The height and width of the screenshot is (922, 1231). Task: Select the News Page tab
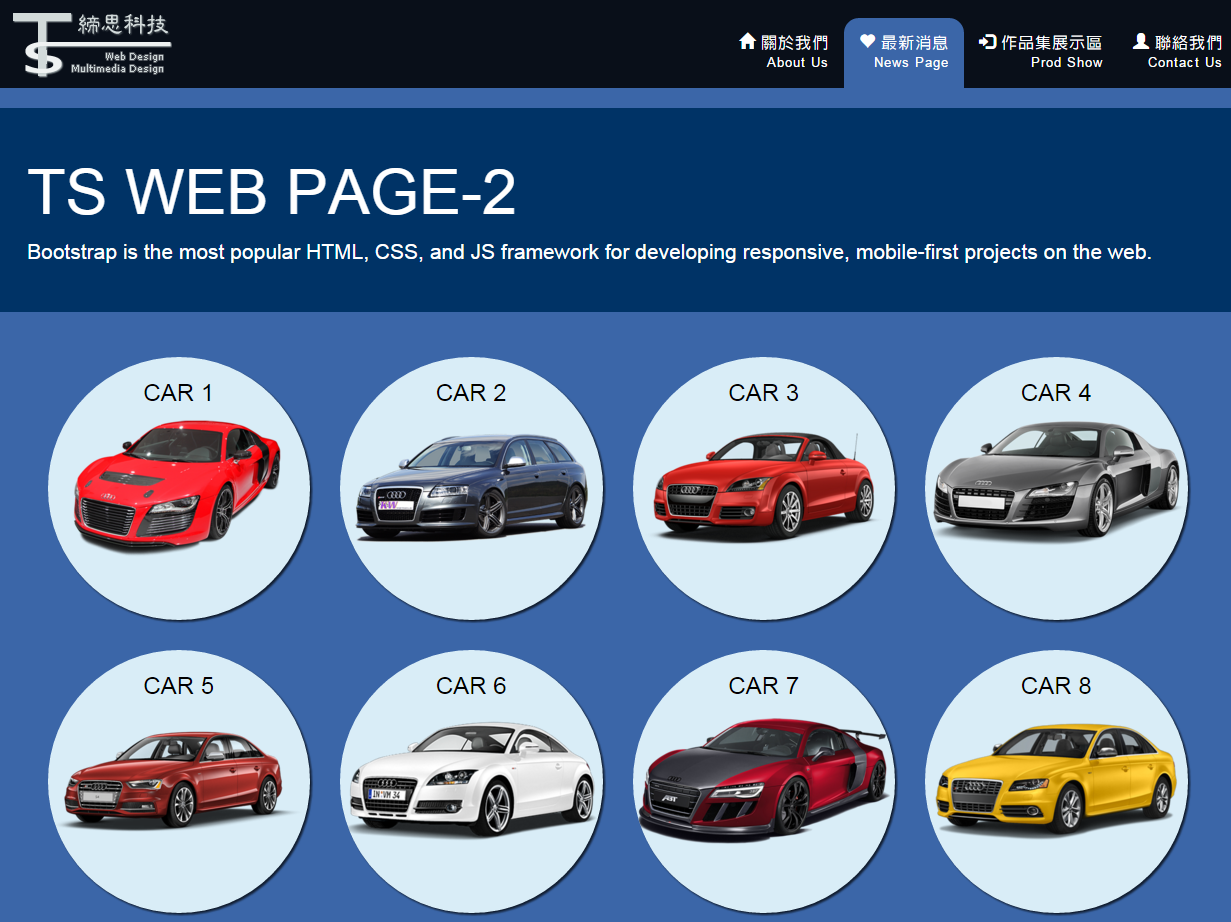point(905,53)
